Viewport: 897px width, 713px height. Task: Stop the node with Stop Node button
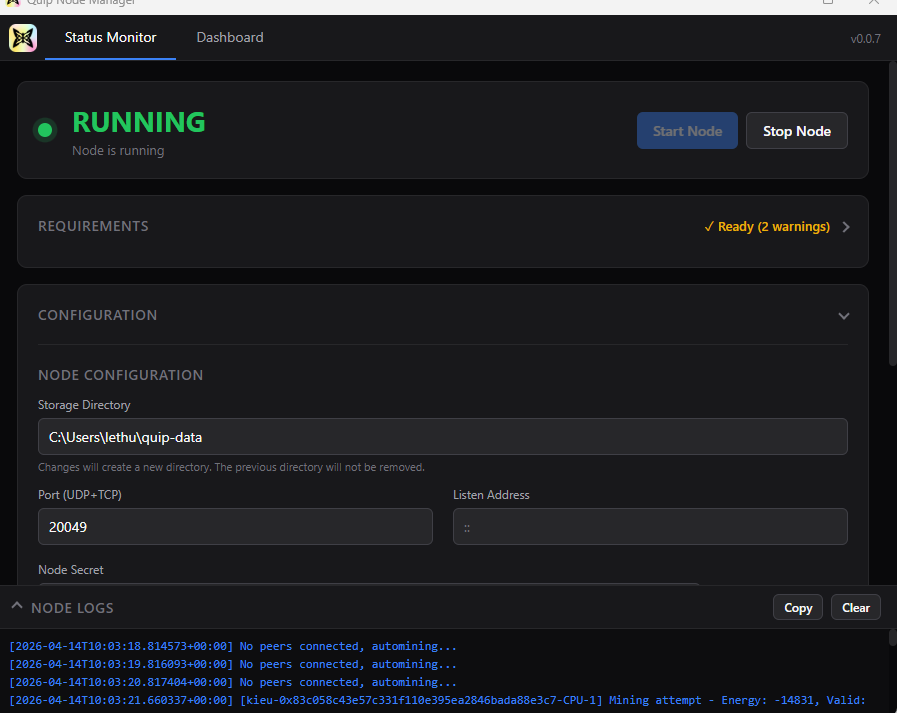point(796,131)
